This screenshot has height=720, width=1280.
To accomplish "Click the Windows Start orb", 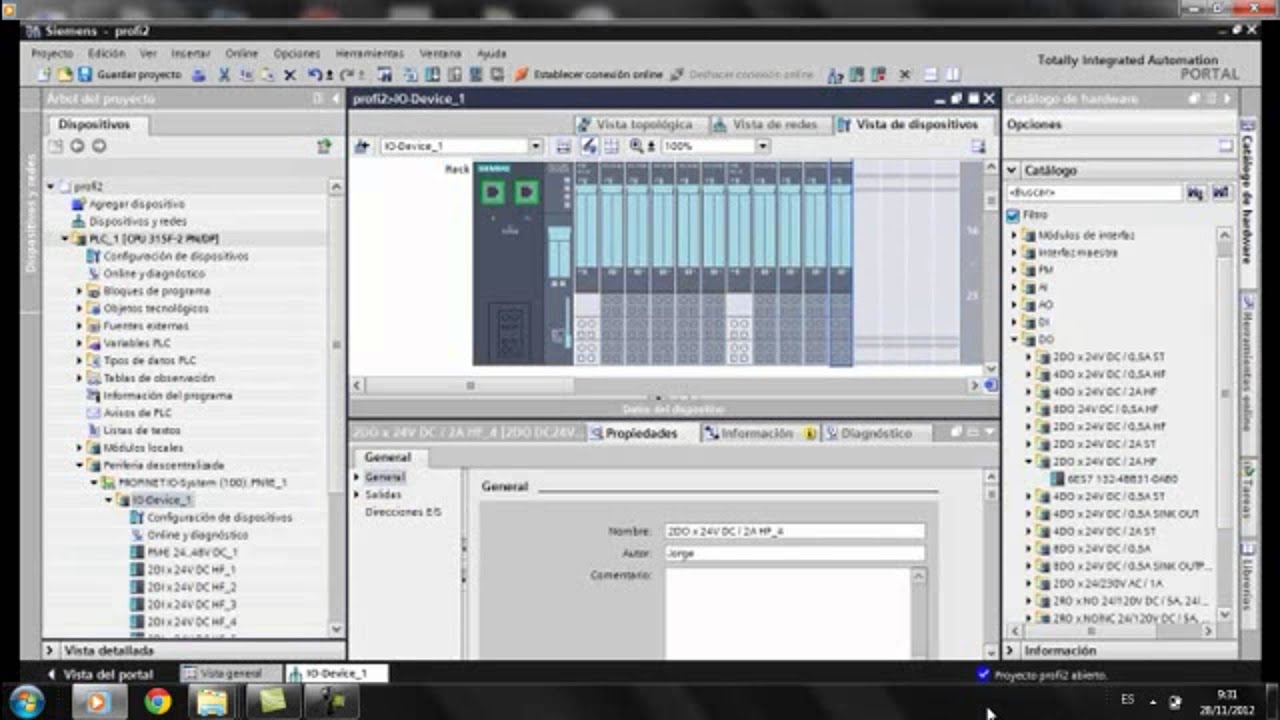I will [27, 701].
